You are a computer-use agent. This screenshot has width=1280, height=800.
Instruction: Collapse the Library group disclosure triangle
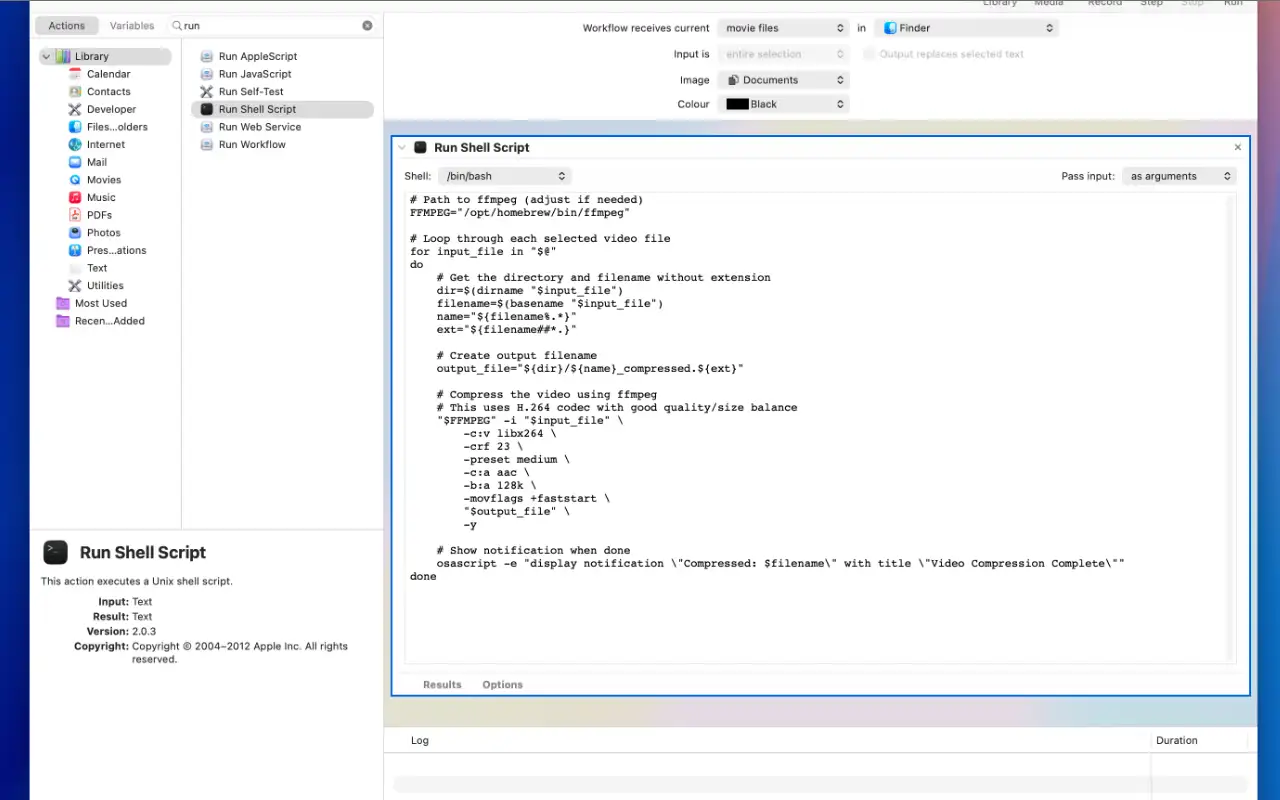[45, 56]
